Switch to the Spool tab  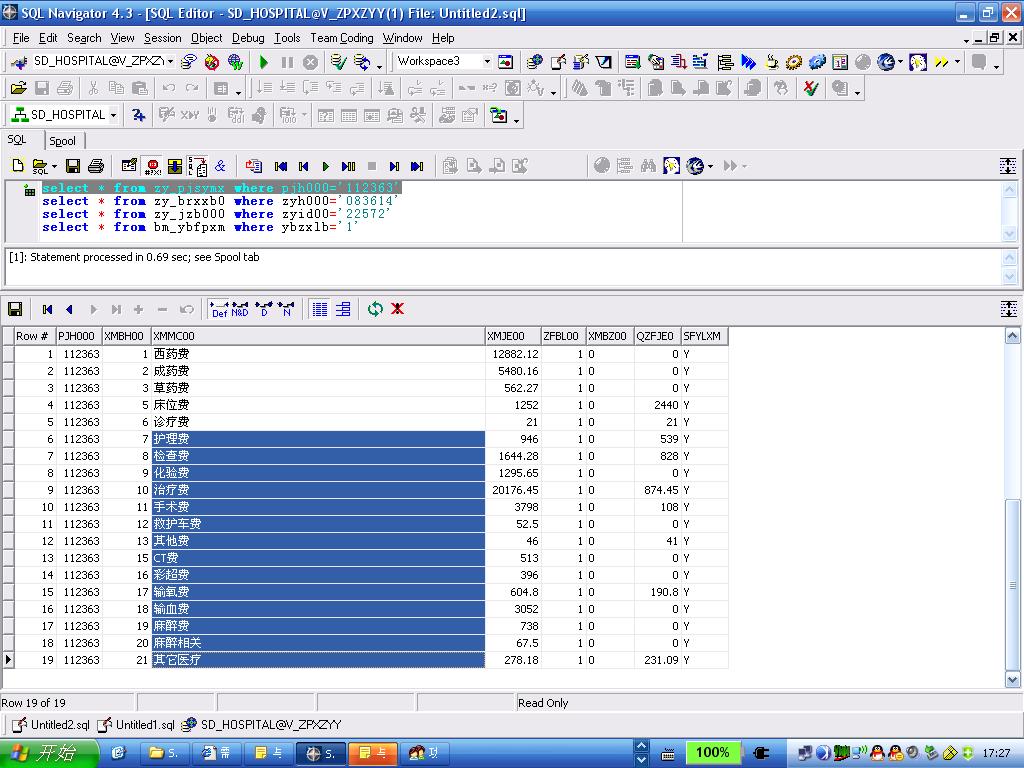[x=62, y=141]
